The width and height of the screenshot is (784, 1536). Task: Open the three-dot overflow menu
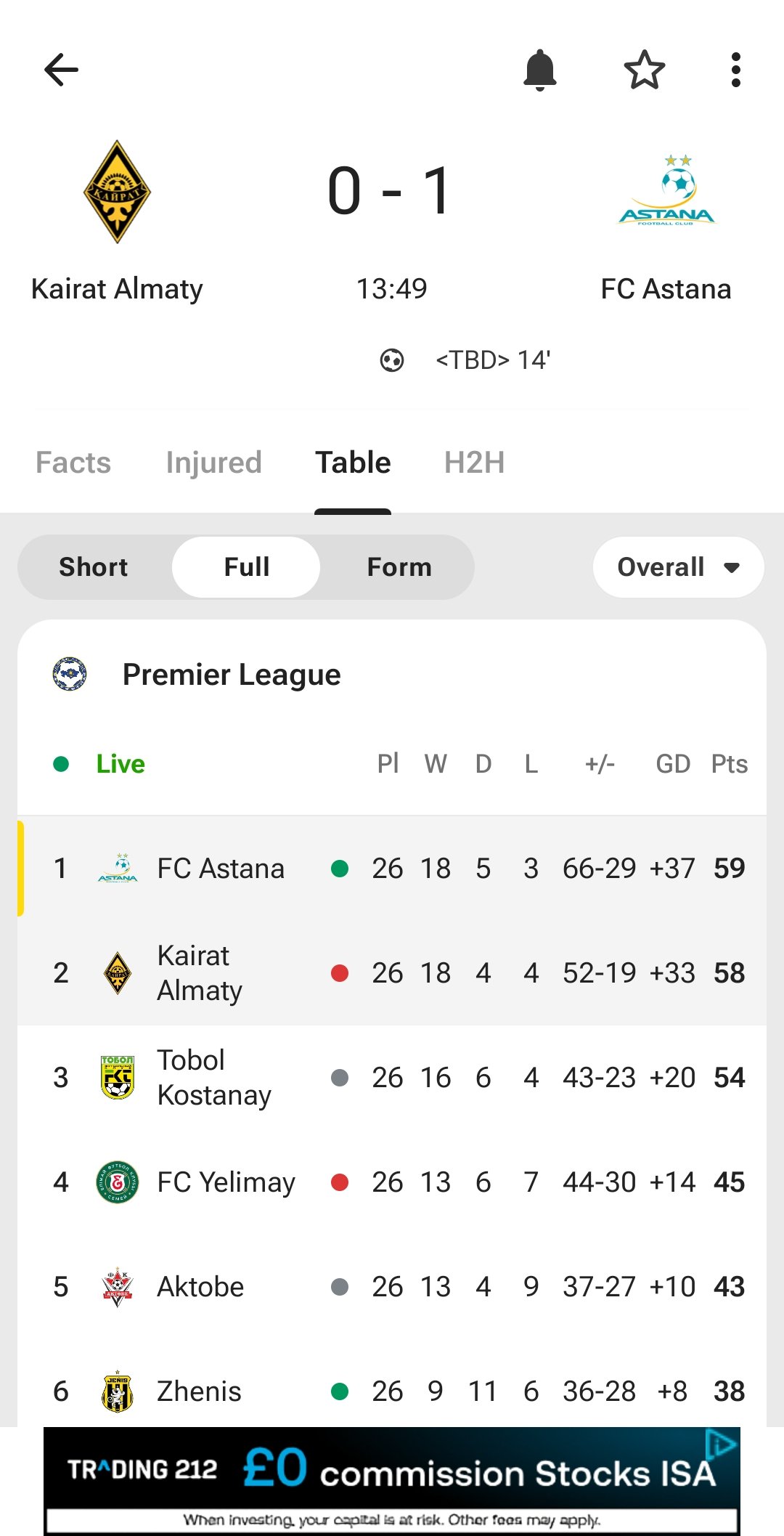[735, 70]
